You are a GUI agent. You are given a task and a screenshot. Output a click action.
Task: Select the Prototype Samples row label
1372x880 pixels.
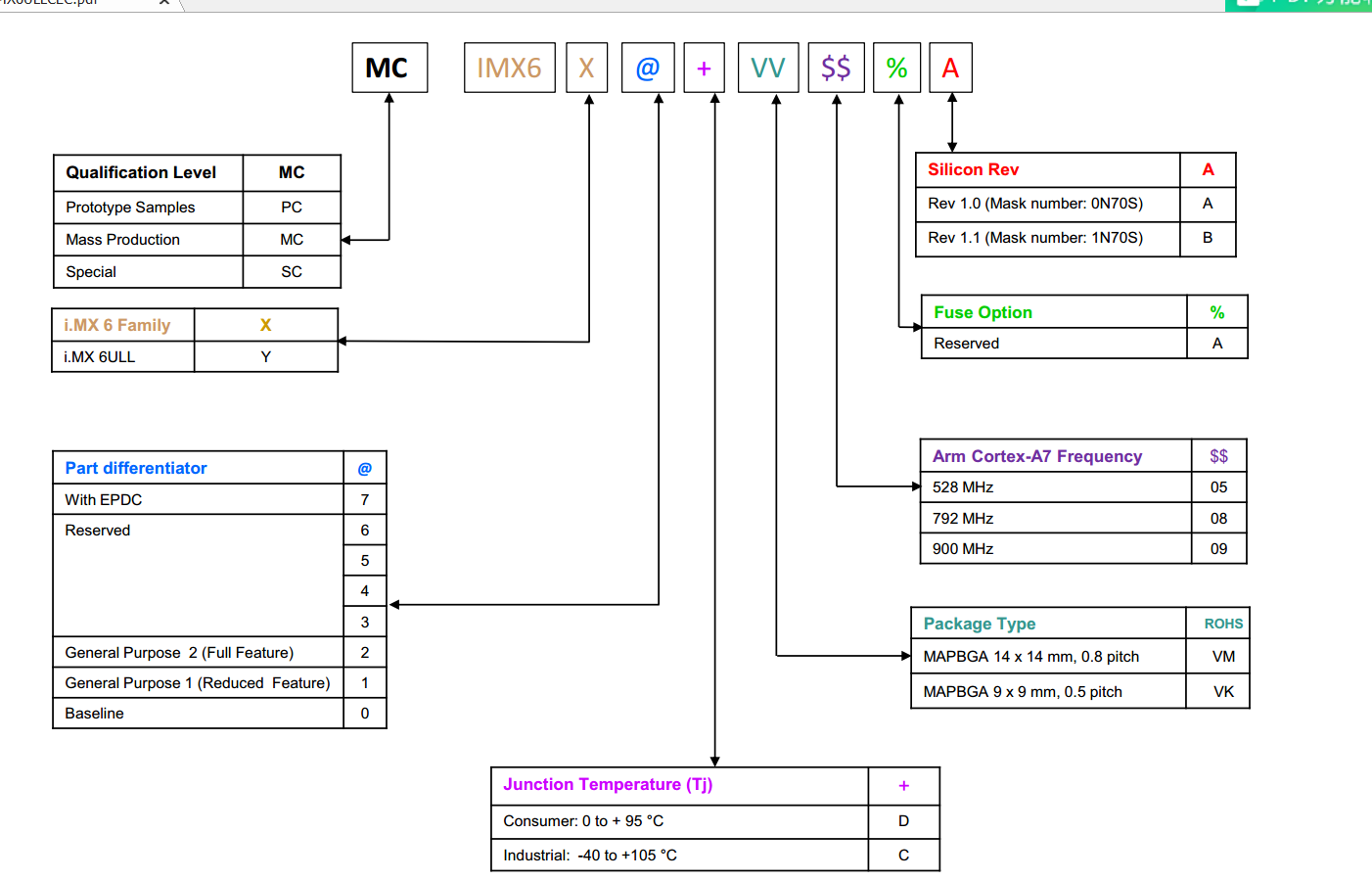130,208
